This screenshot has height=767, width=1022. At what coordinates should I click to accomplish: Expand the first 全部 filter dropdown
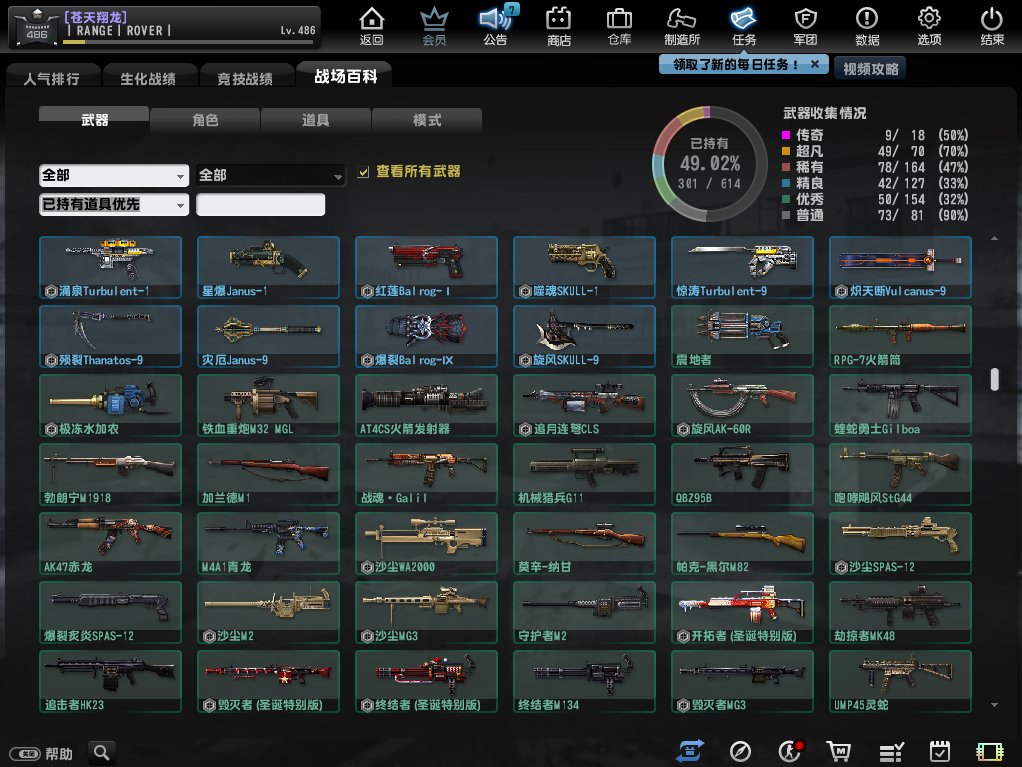(x=114, y=175)
